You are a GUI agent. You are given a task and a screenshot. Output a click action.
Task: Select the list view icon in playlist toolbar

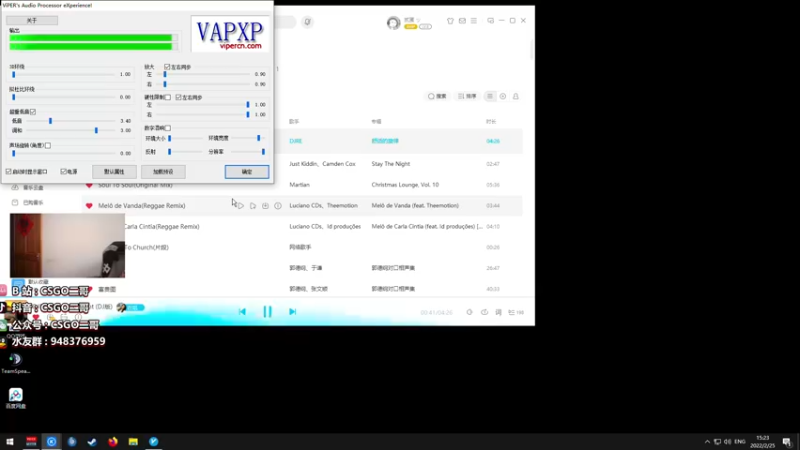(490, 96)
